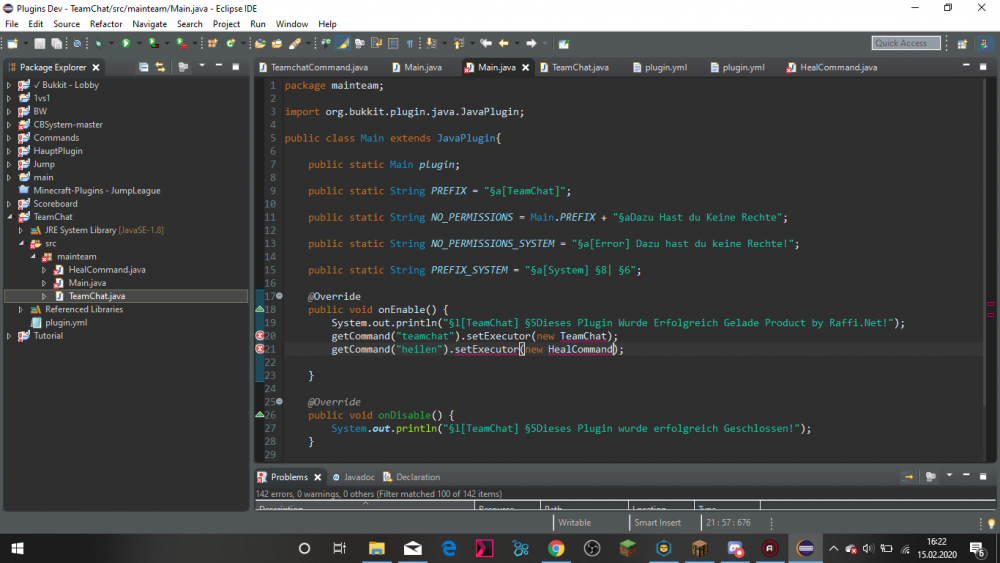Image resolution: width=1000 pixels, height=563 pixels.
Task: Switch to the Declaration view tab
Action: 411,477
